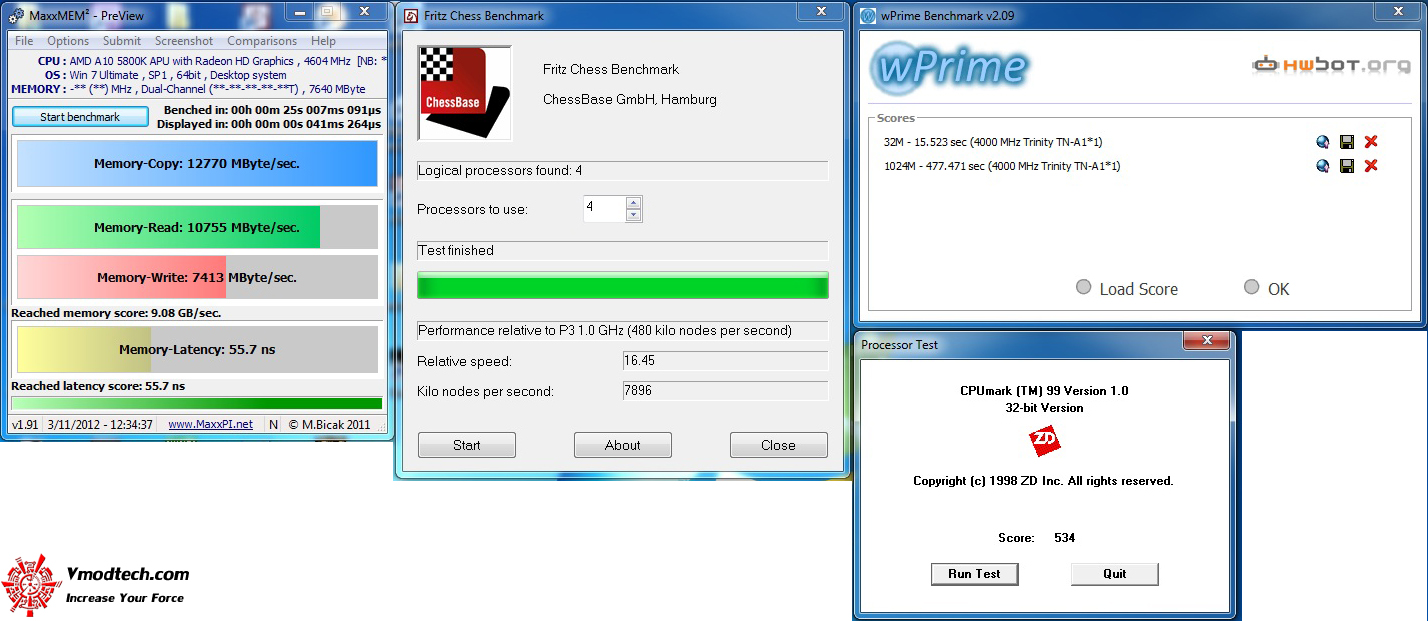Click 'ChessBase GmbH, Hamburg' text
1428x621 pixels.
[630, 99]
